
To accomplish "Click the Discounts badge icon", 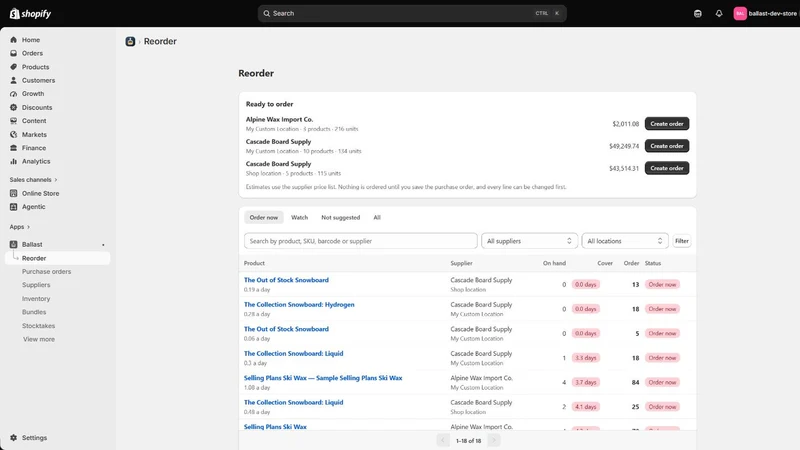I will [x=14, y=107].
